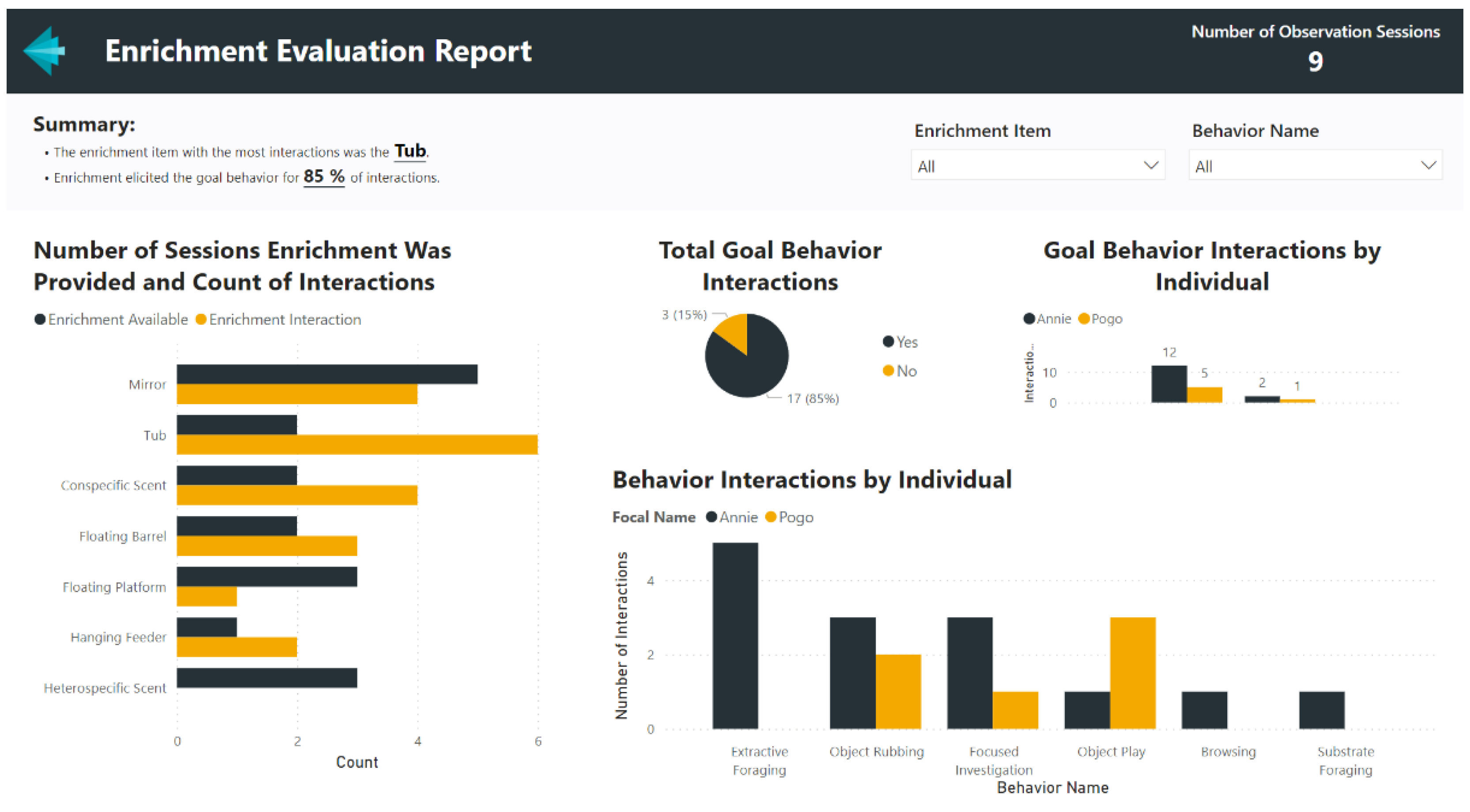The image size is (1470, 812).
Task: Toggle the Enrichment Interaction legend marker
Action: click(201, 320)
